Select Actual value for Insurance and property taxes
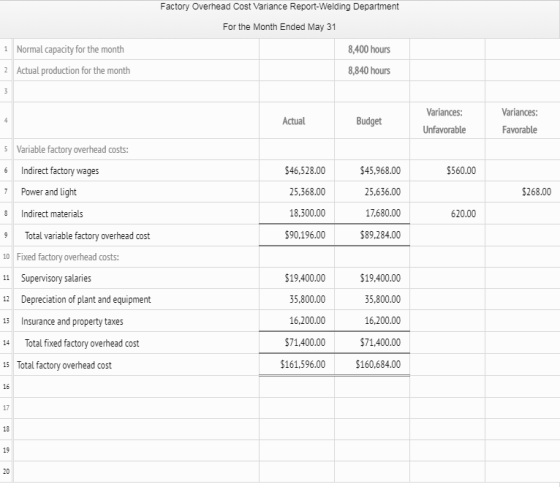The height and width of the screenshot is (487, 560). point(308,321)
